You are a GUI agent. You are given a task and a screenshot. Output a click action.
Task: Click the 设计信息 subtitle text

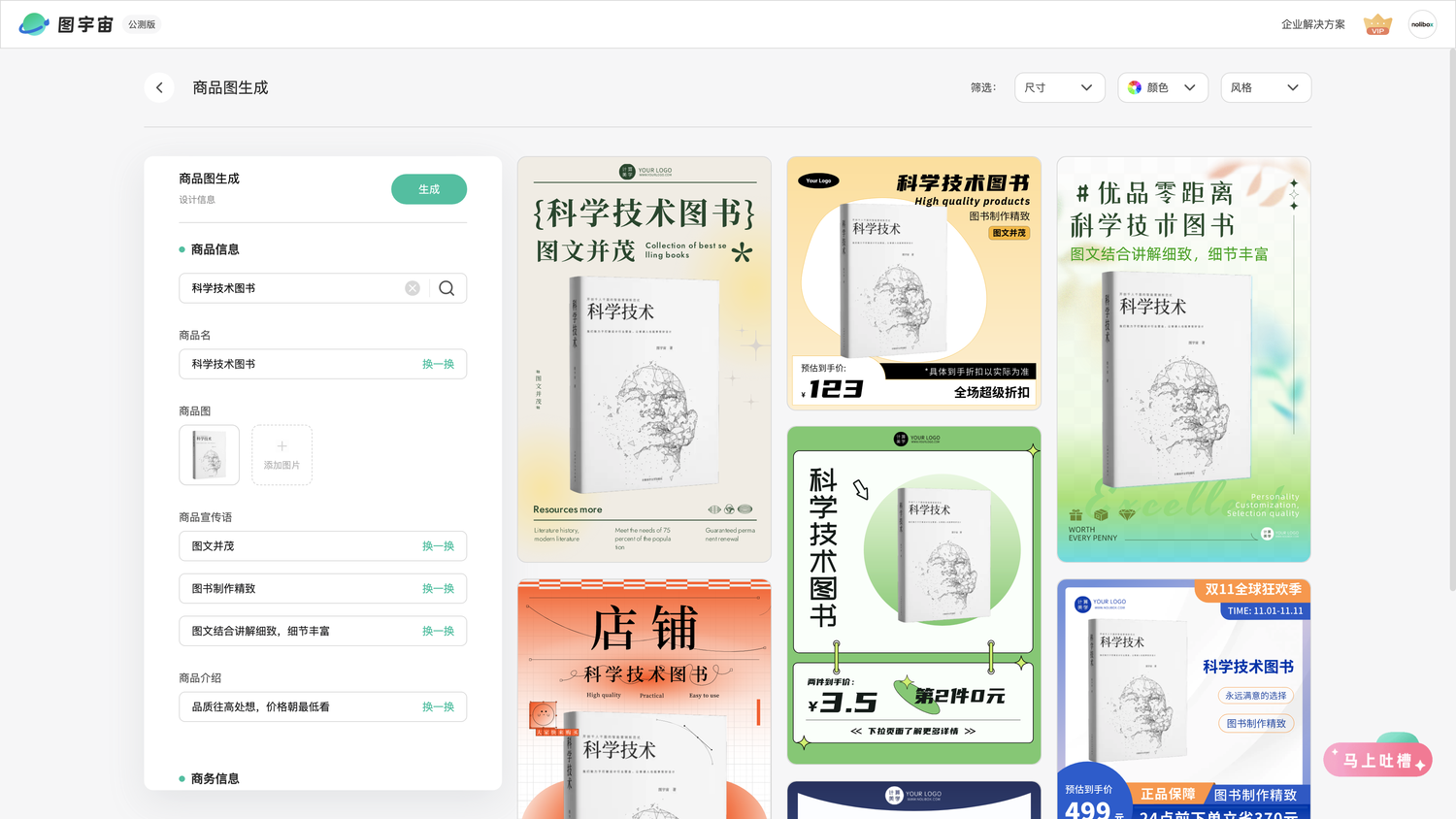(197, 200)
